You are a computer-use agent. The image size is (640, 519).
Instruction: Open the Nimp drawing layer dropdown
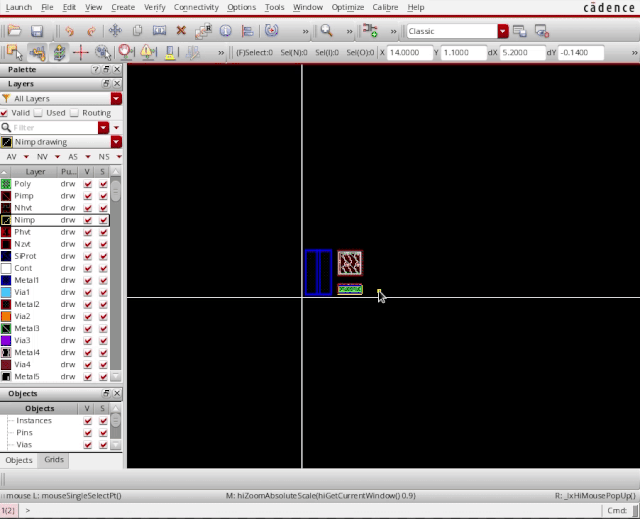(116, 142)
